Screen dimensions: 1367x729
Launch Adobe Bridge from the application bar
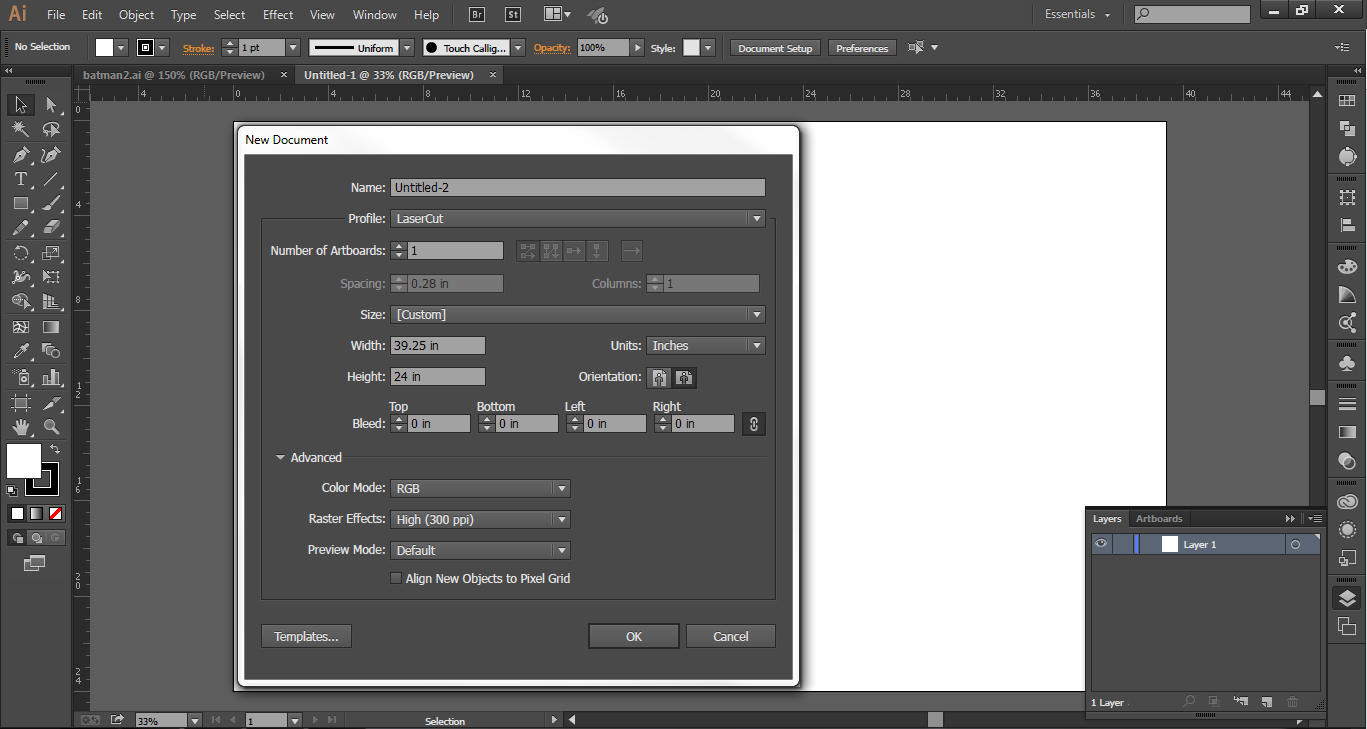coord(476,14)
